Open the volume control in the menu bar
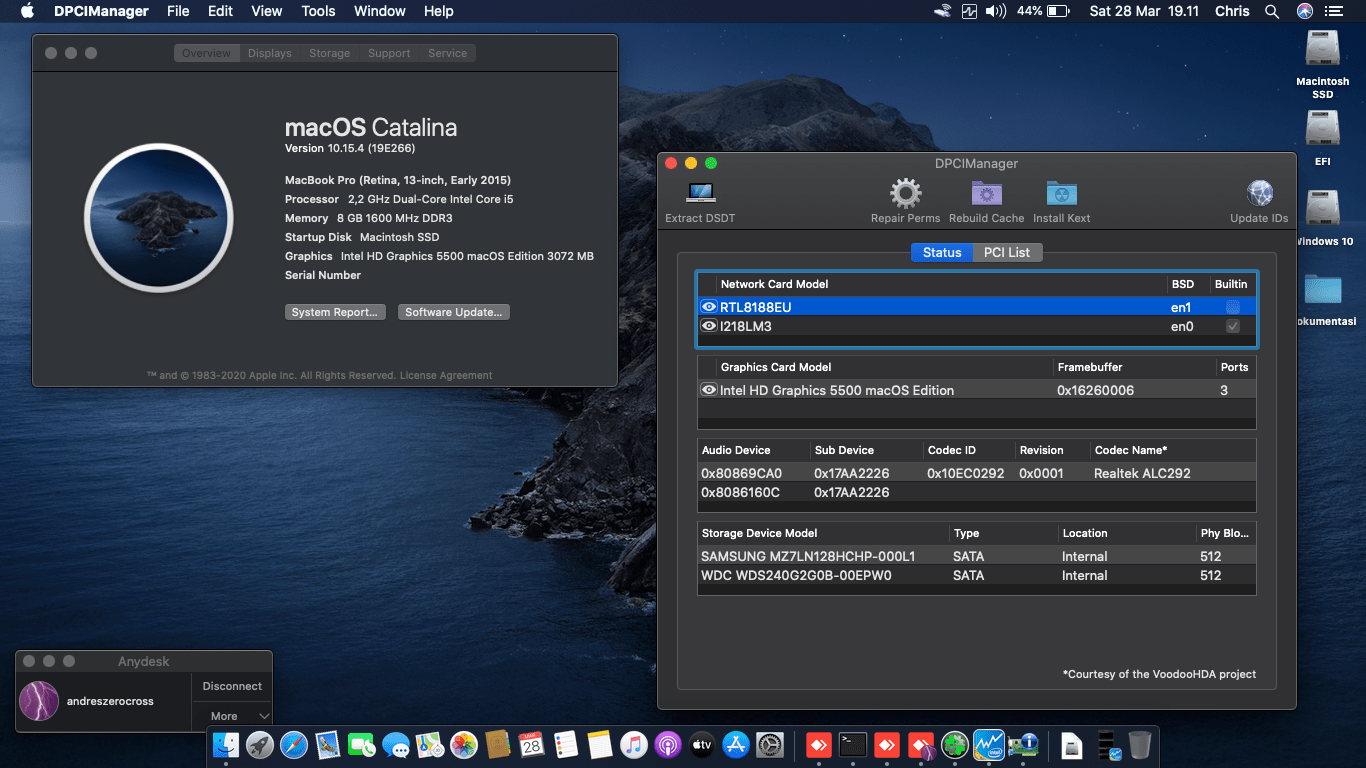 tap(995, 11)
